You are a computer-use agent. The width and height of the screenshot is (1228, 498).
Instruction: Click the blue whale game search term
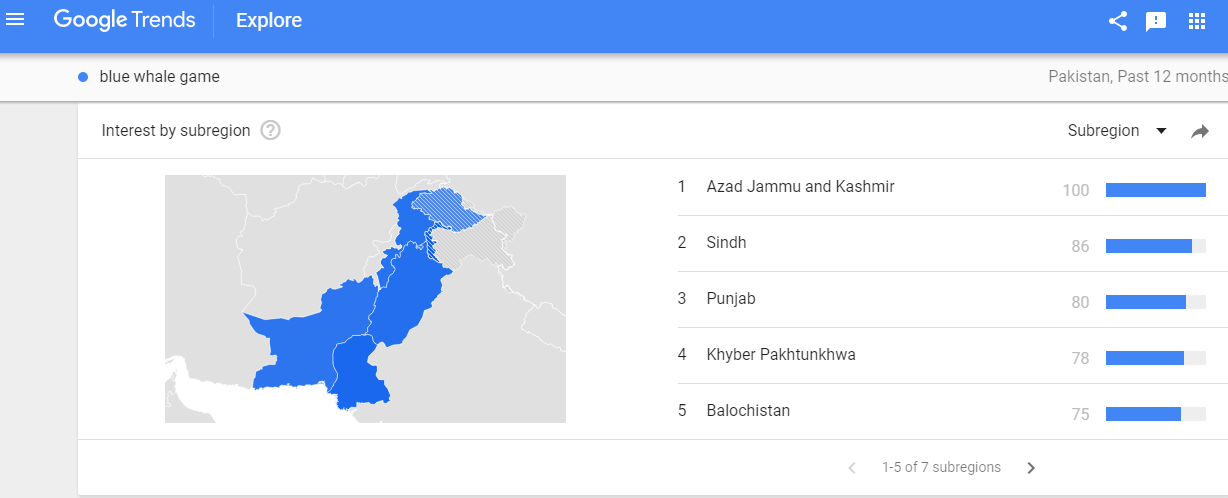click(160, 76)
